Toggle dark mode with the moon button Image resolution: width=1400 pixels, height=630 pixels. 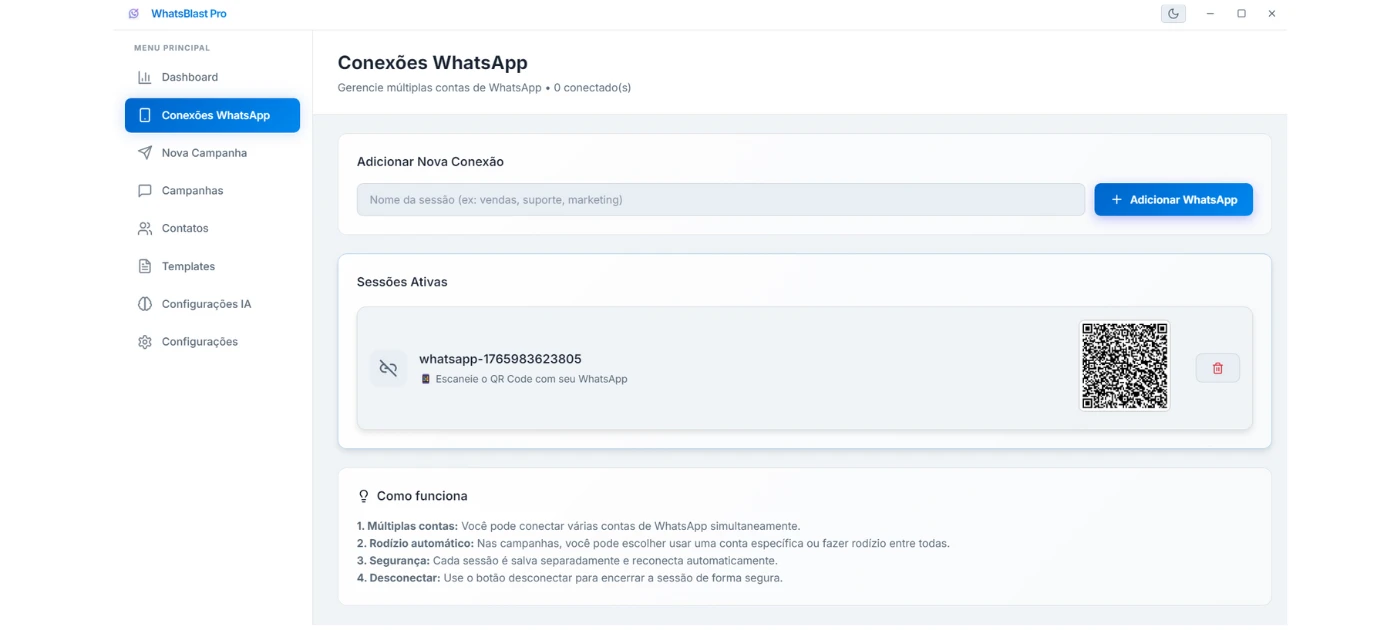tap(1172, 14)
